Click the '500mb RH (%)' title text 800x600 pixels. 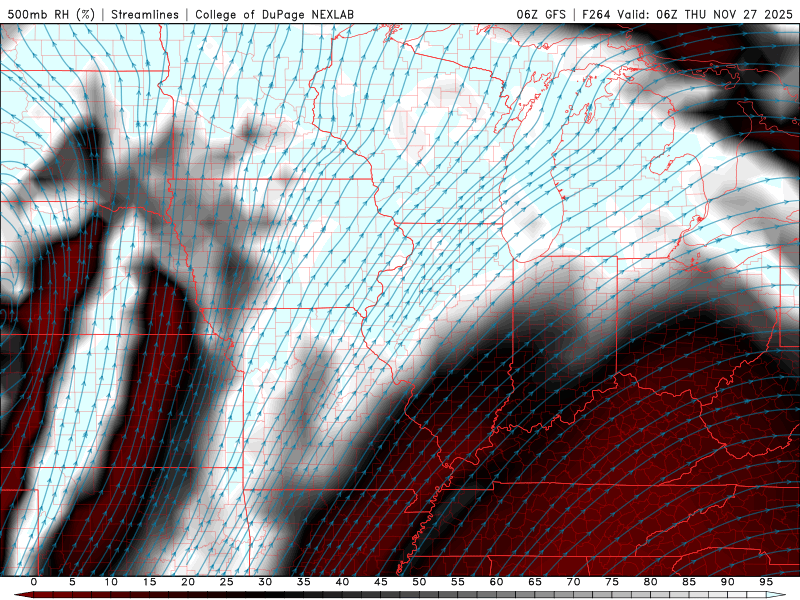click(x=51, y=14)
